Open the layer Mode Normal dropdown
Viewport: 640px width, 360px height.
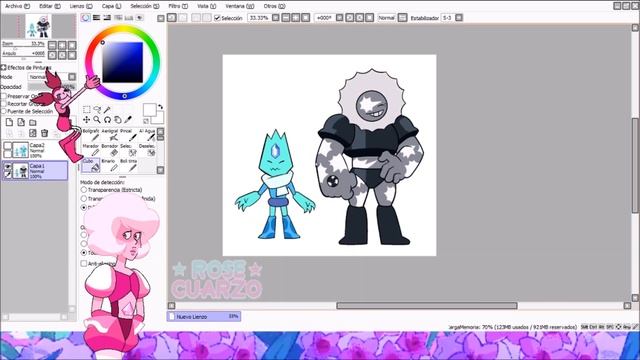pyautogui.click(x=72, y=77)
